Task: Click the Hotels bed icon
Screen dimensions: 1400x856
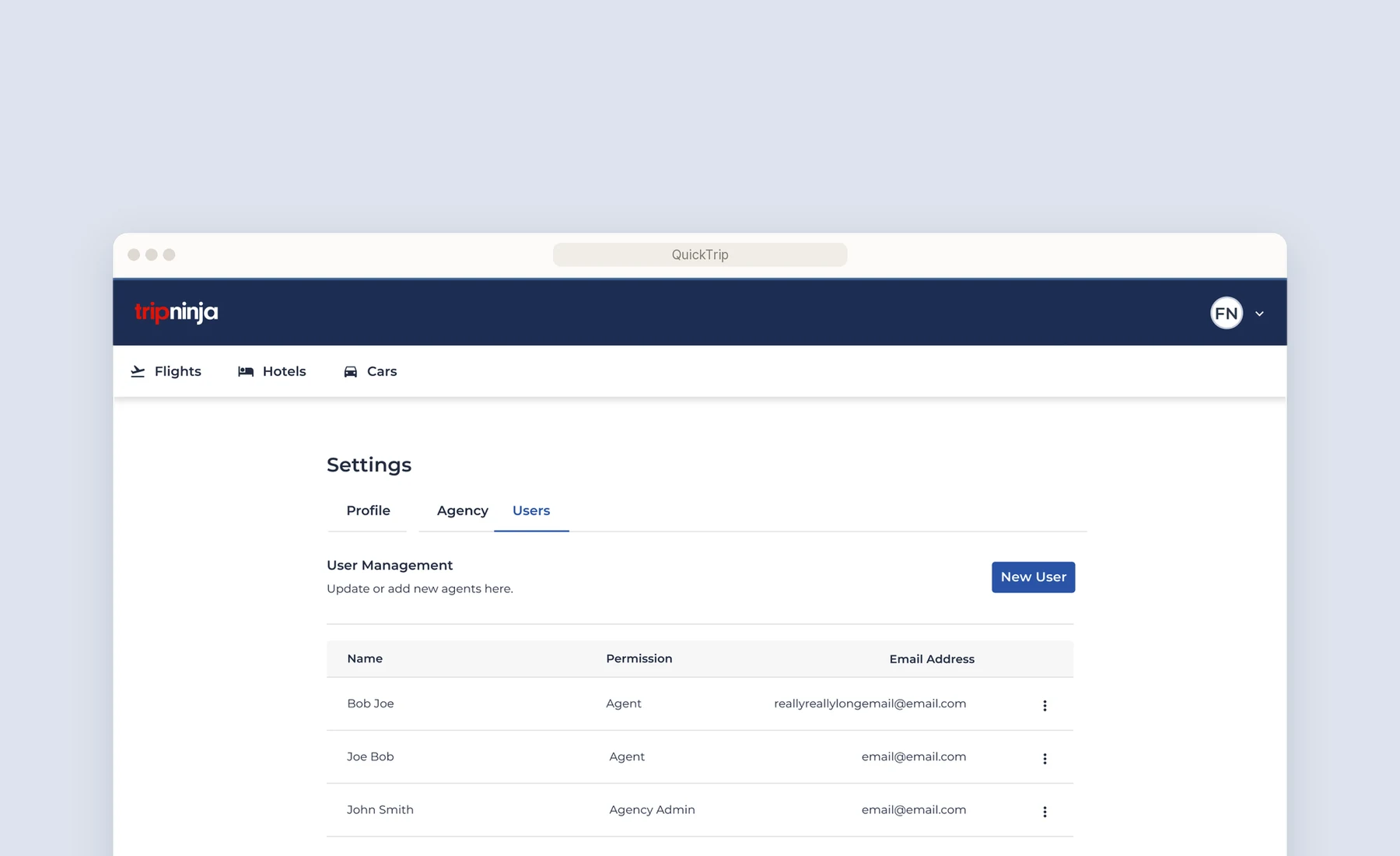Action: tap(246, 371)
